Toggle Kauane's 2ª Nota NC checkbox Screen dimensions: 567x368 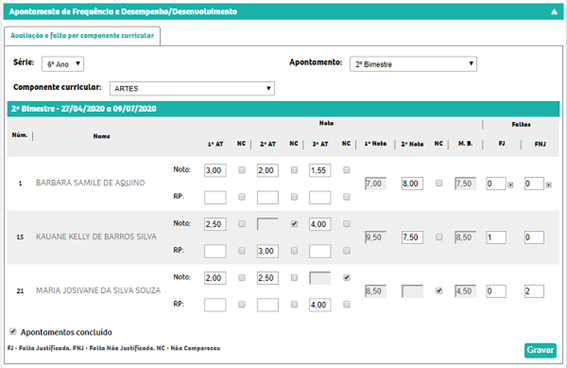pos(439,237)
